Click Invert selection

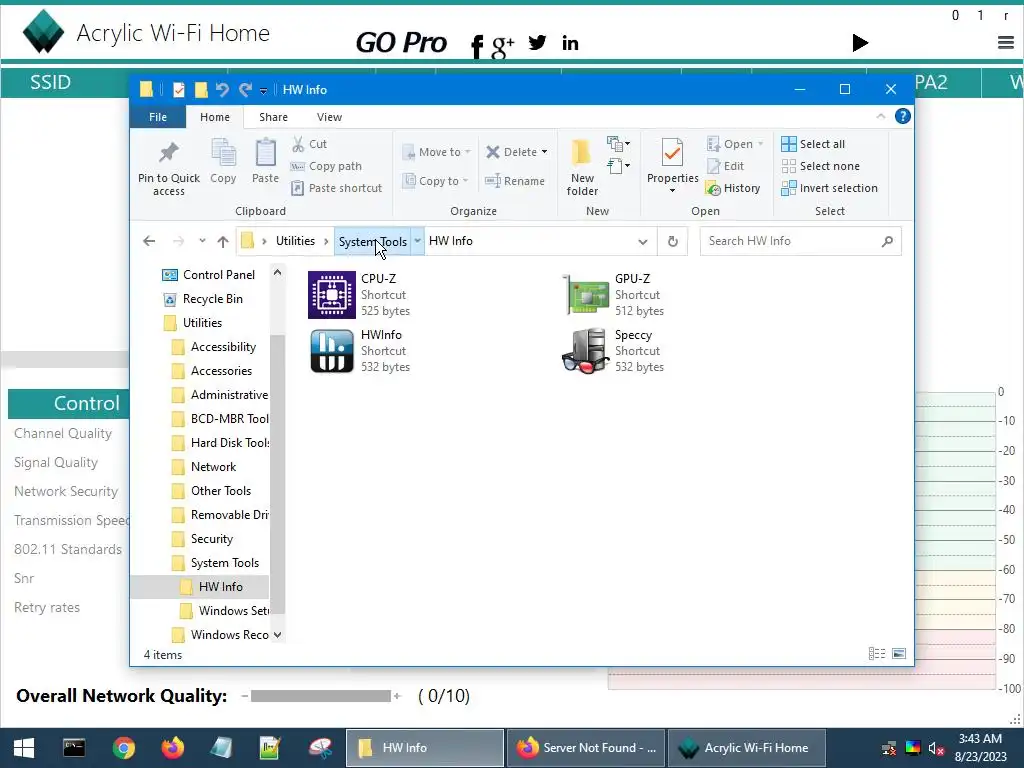[829, 188]
